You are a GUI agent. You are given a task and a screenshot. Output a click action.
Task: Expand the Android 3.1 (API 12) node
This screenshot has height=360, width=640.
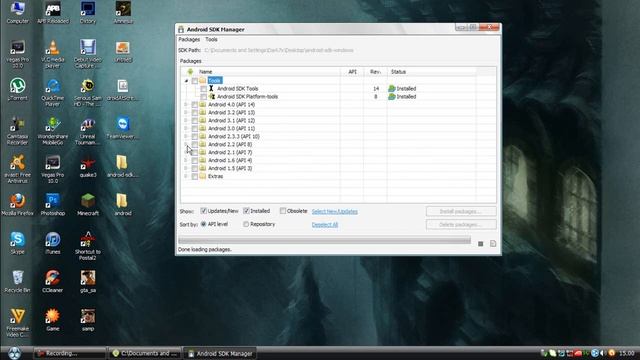click(186, 120)
